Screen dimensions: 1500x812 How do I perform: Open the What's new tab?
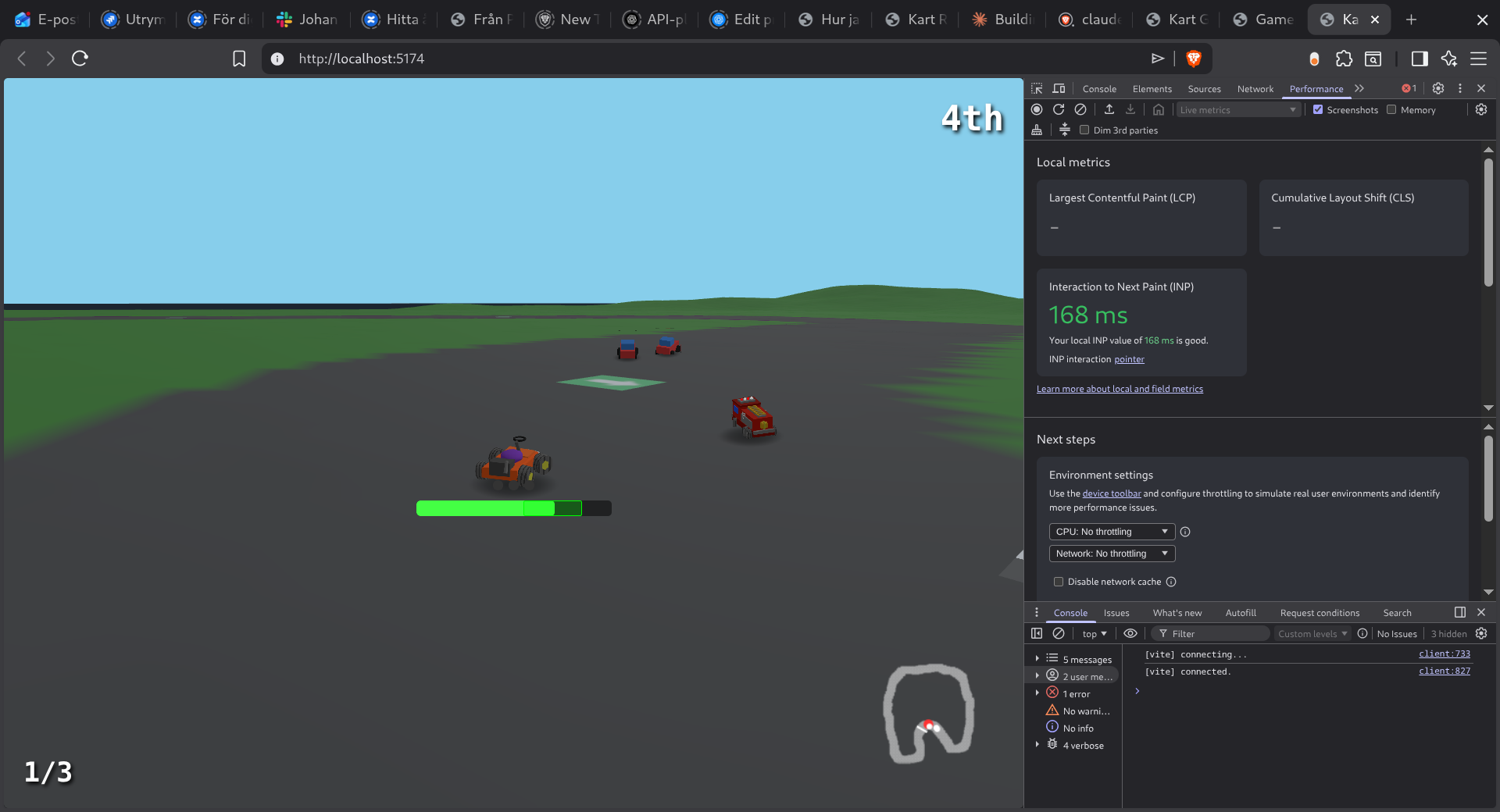(1177, 613)
